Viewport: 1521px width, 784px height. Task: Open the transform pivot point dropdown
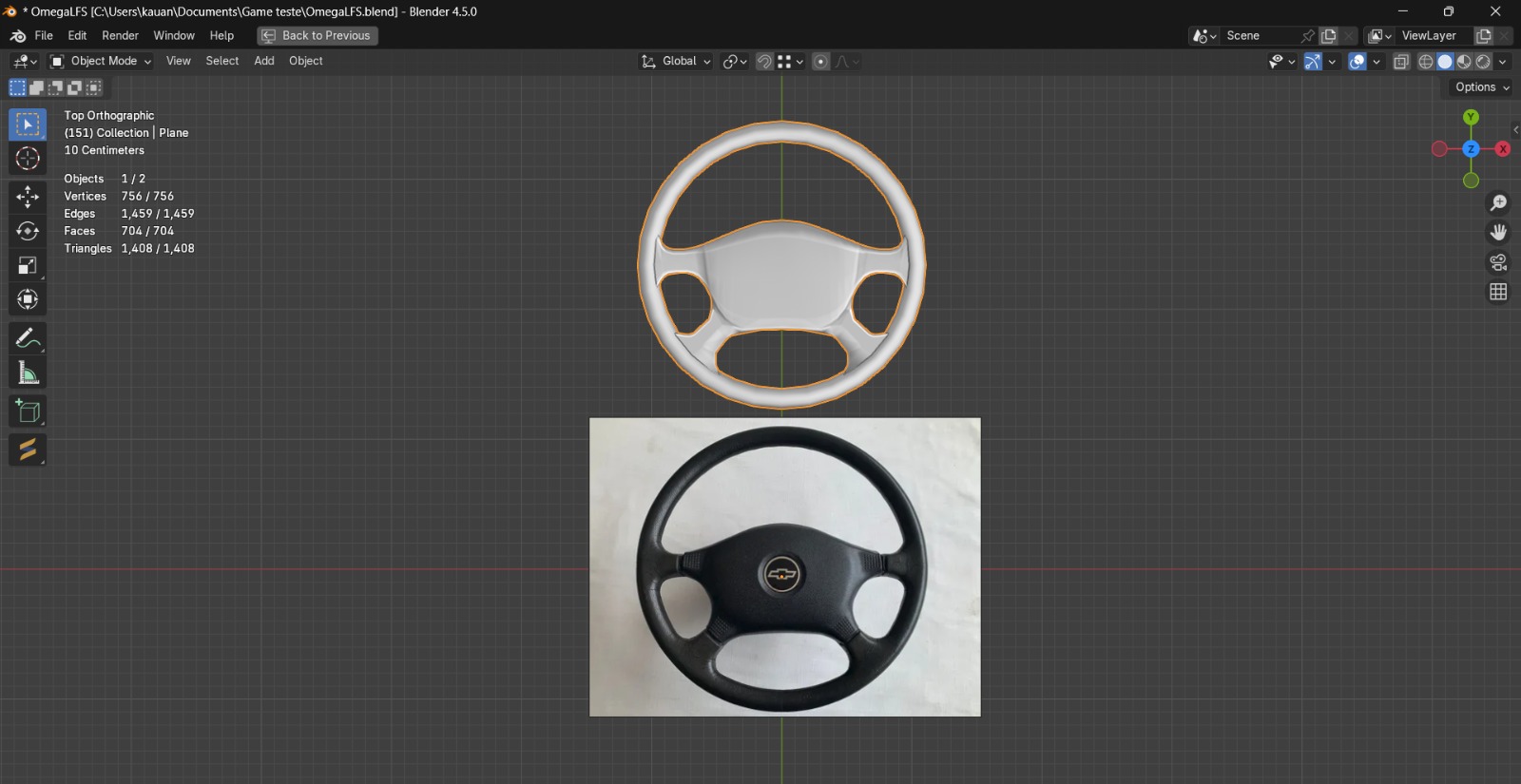point(735,62)
